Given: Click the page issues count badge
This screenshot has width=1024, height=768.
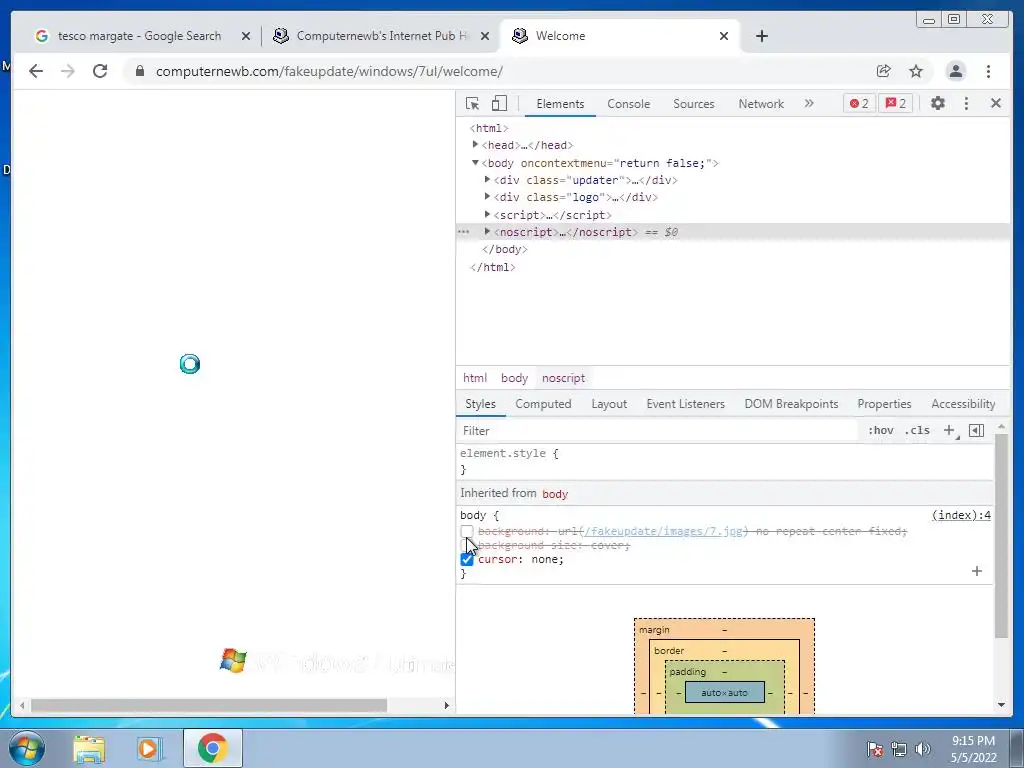Looking at the screenshot, I should 895,103.
